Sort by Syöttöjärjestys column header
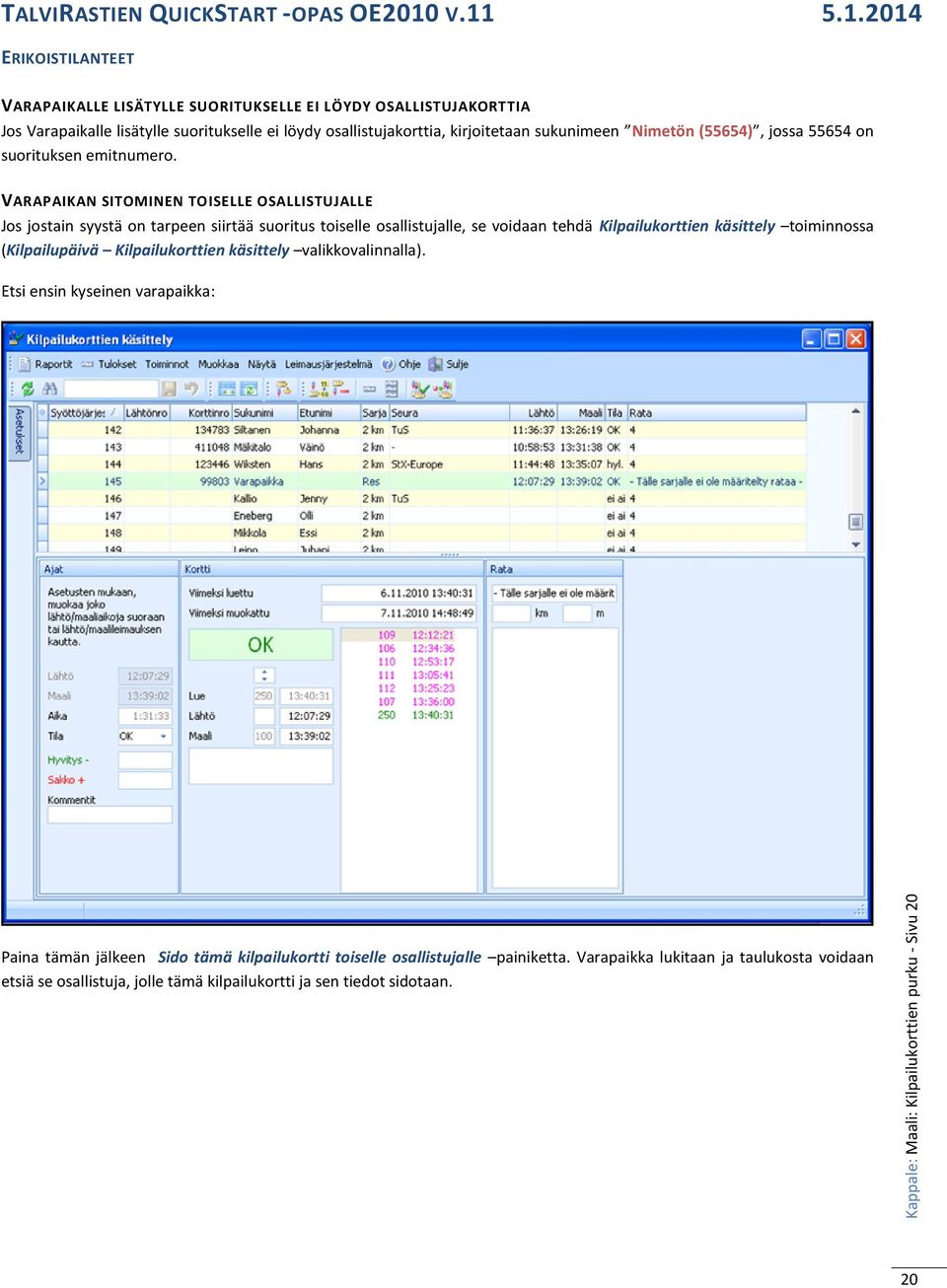This screenshot has height=1288, width=947. pyautogui.click(x=84, y=412)
